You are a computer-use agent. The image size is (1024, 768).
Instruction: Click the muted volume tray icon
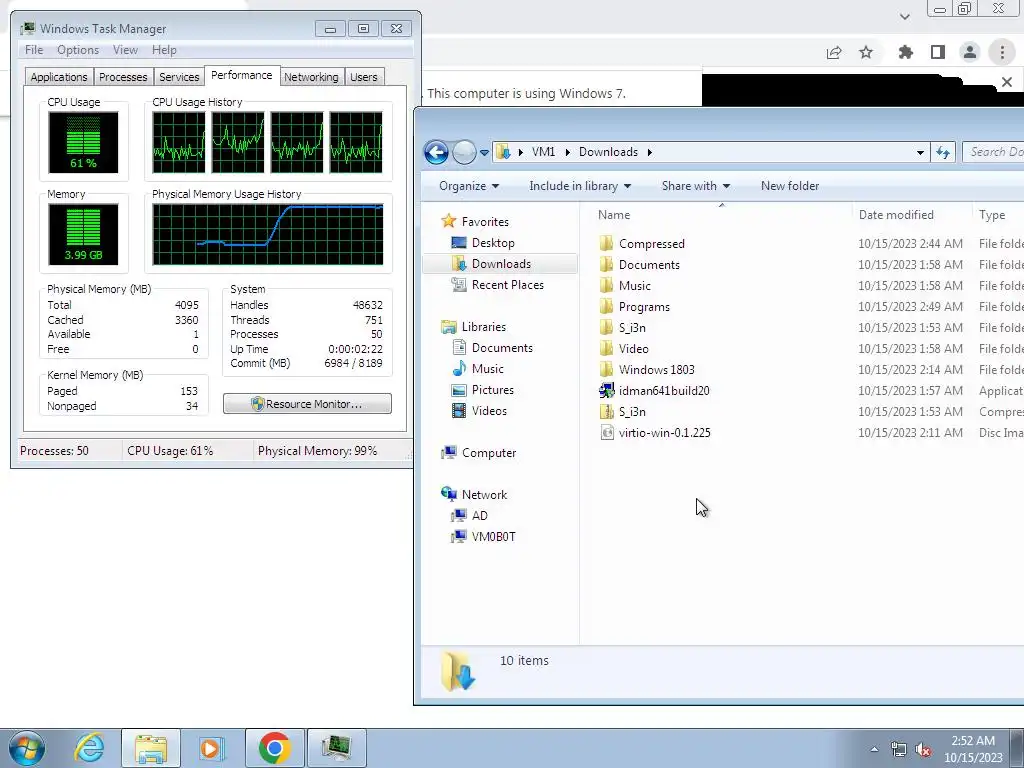tap(923, 749)
